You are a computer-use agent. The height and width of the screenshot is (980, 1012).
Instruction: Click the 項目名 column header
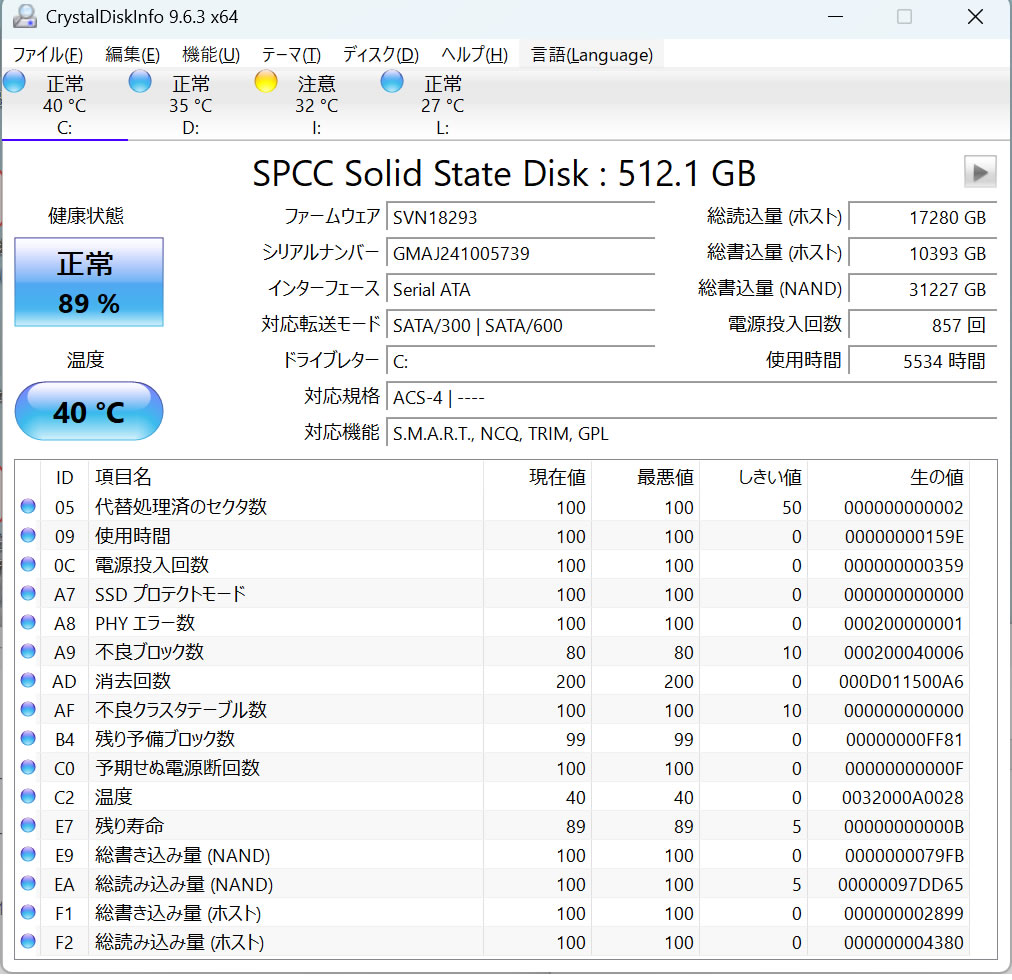click(x=123, y=478)
